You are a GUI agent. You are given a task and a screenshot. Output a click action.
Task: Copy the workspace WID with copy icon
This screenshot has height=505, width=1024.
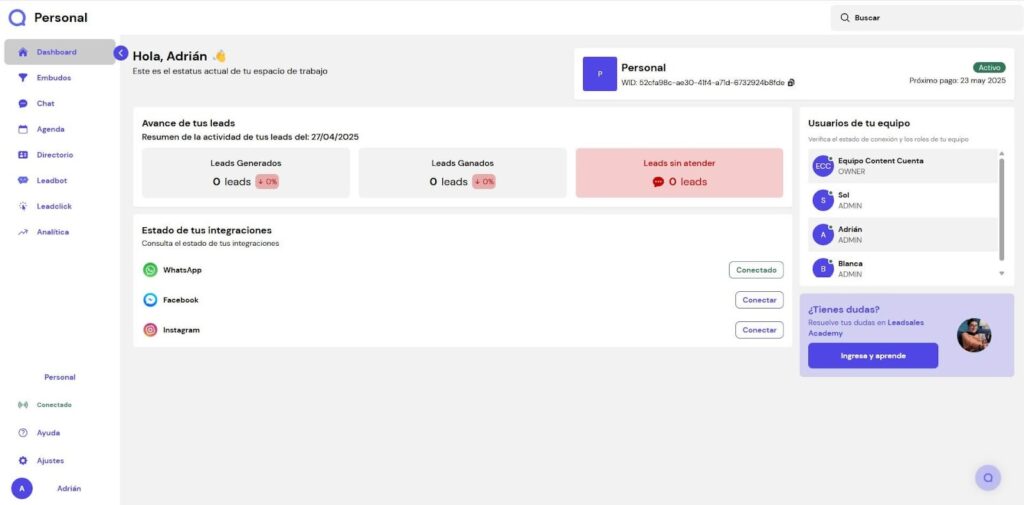791,83
